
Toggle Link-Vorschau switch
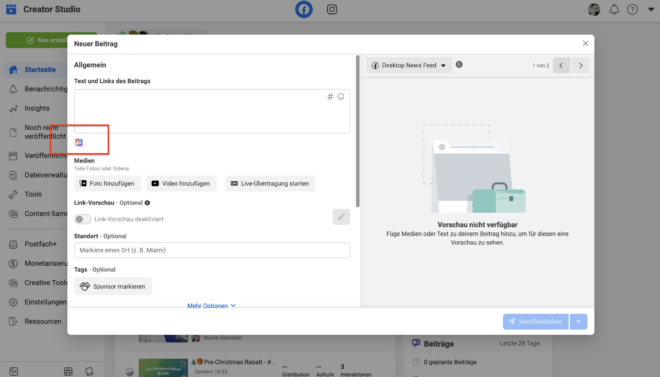pos(82,219)
